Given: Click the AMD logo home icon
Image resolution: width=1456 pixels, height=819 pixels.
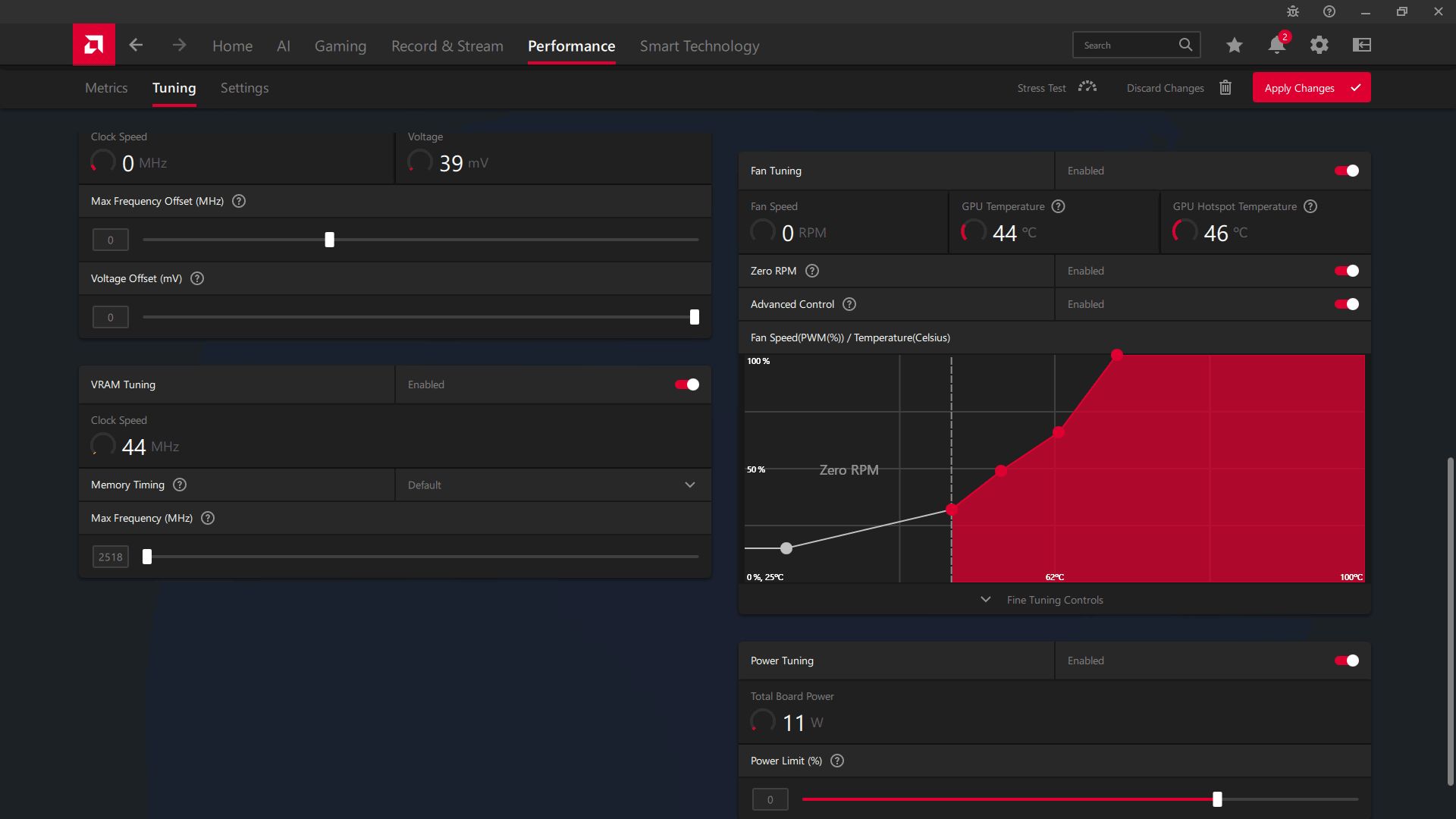Looking at the screenshot, I should pos(94,45).
